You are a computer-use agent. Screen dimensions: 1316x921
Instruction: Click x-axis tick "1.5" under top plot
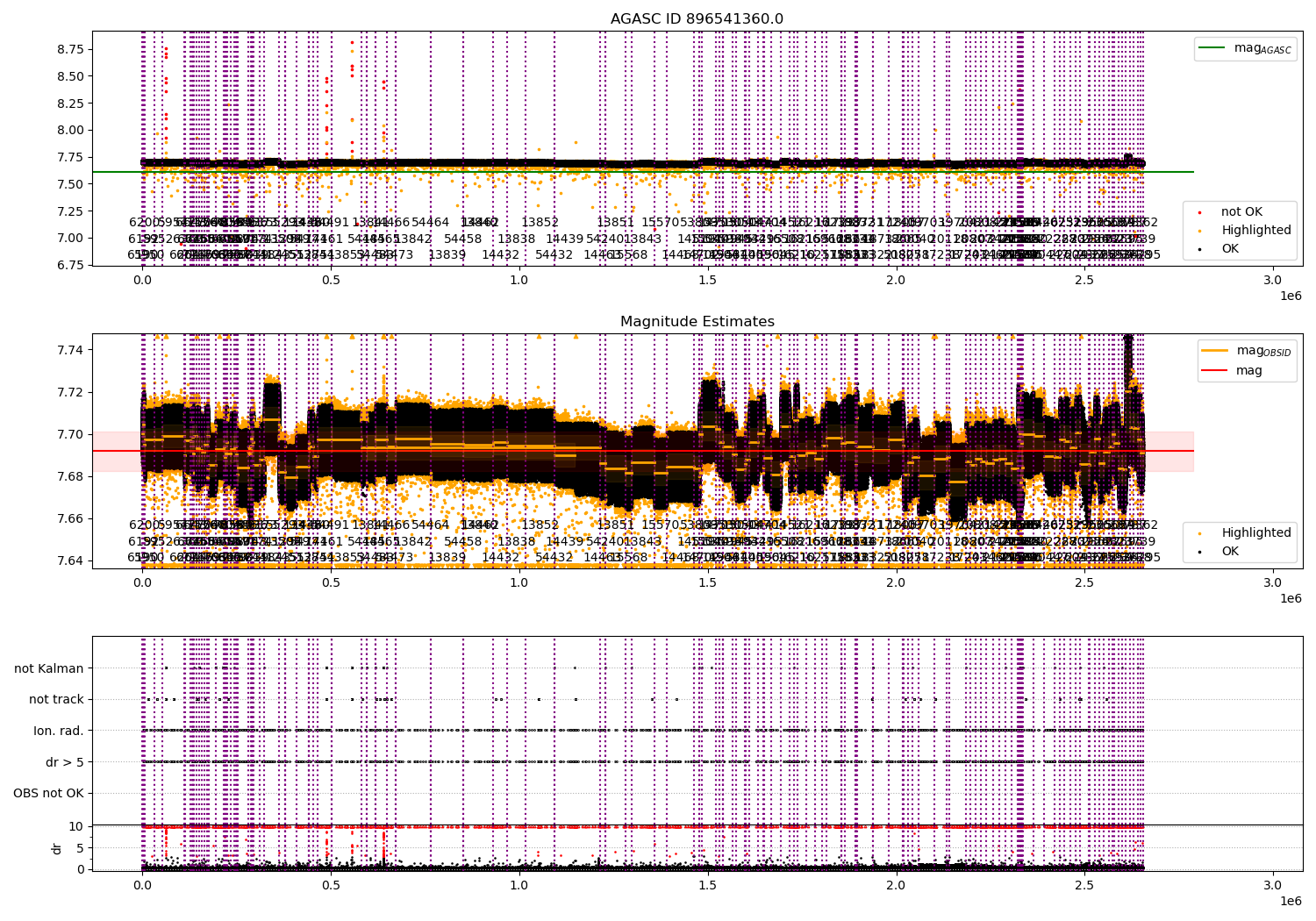tap(707, 280)
